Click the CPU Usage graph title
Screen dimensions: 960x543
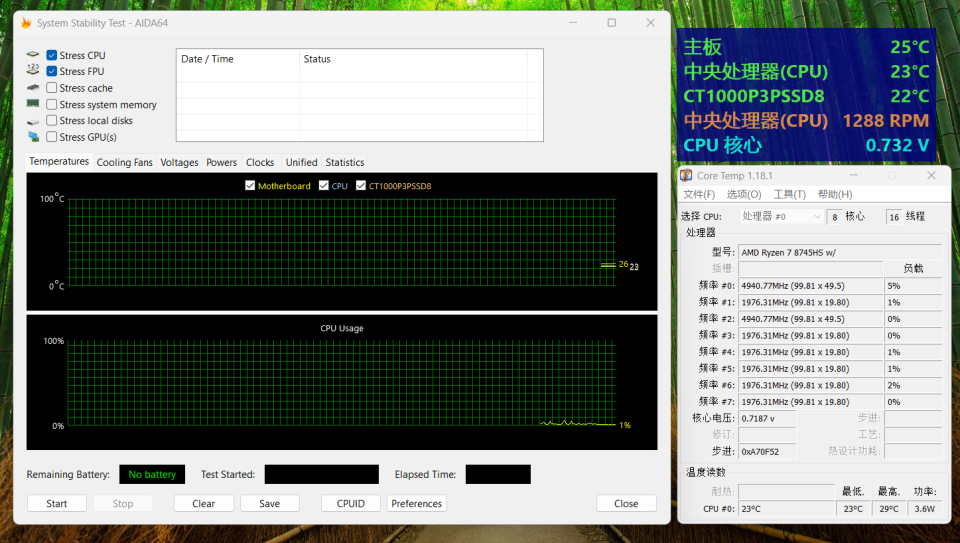coord(342,328)
